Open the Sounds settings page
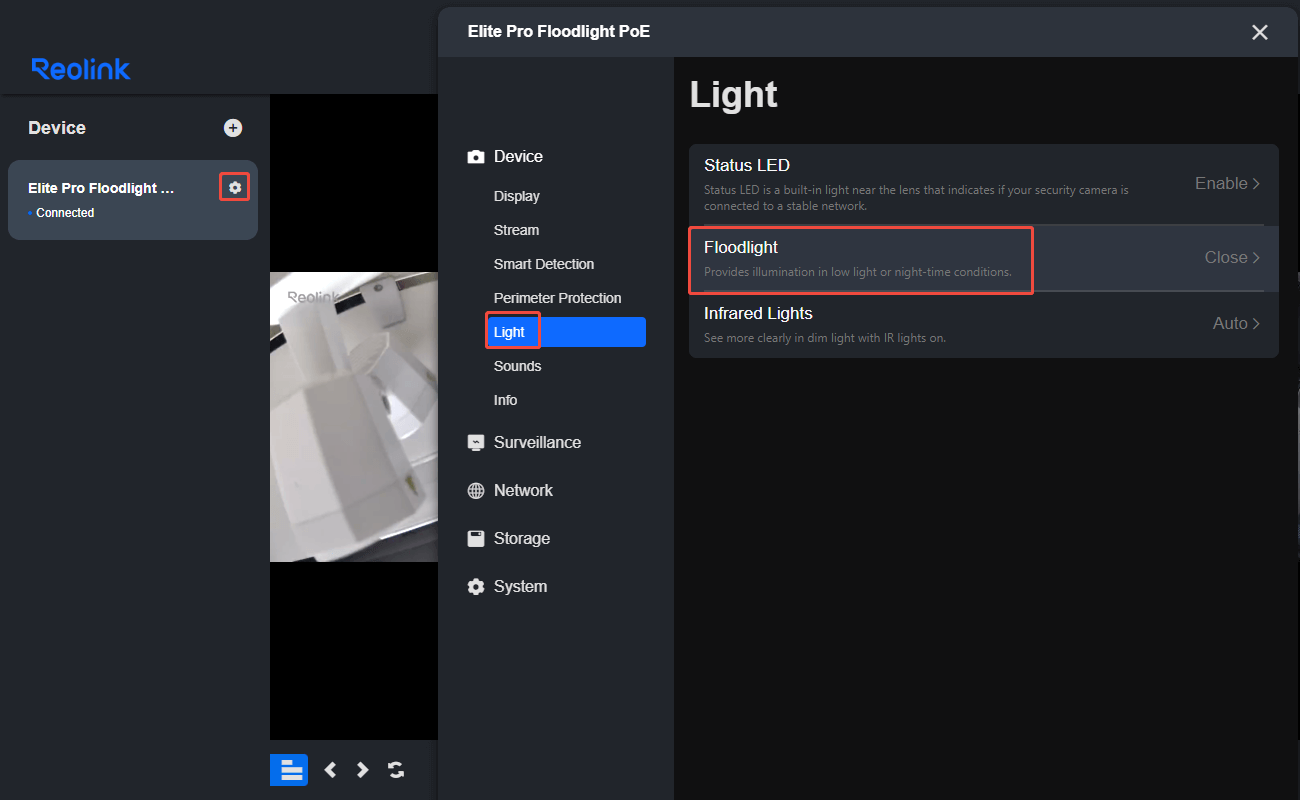The height and width of the screenshot is (800, 1300). click(x=517, y=365)
